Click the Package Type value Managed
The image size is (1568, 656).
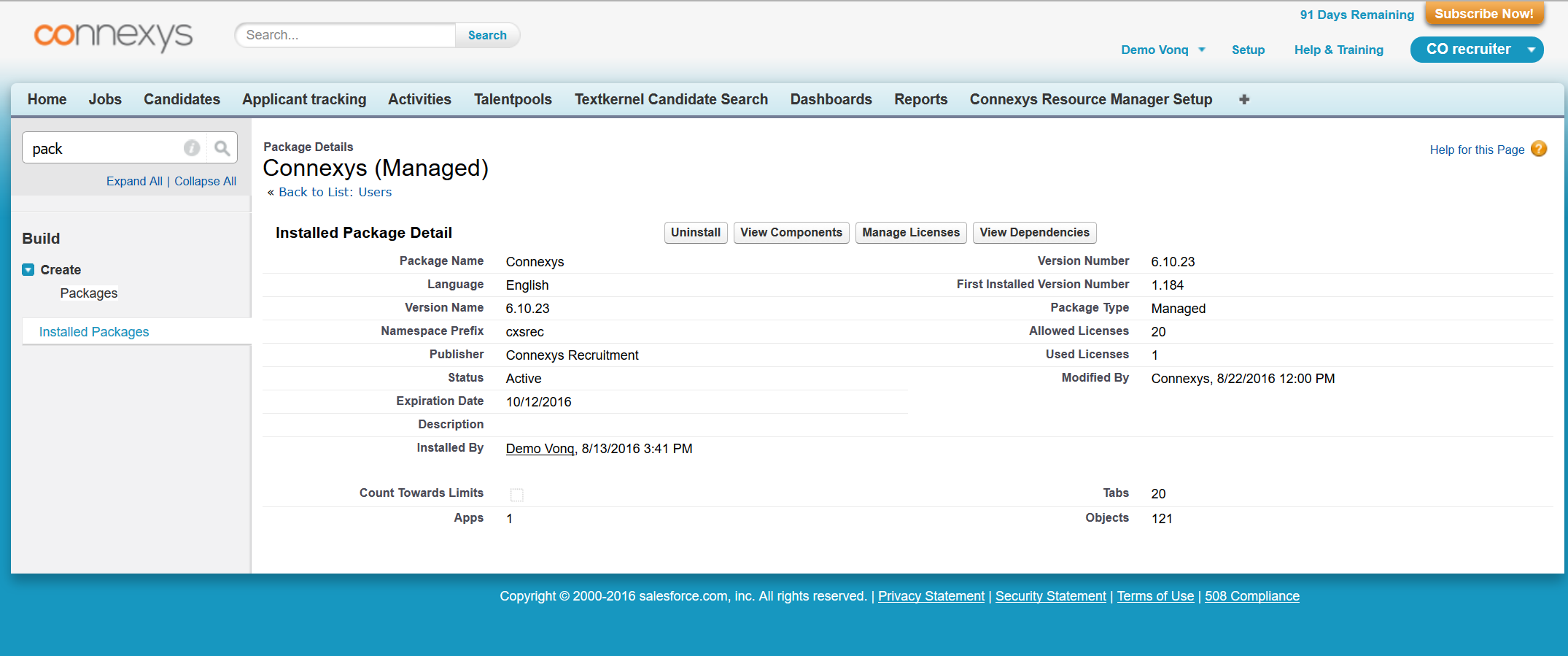coord(1179,309)
